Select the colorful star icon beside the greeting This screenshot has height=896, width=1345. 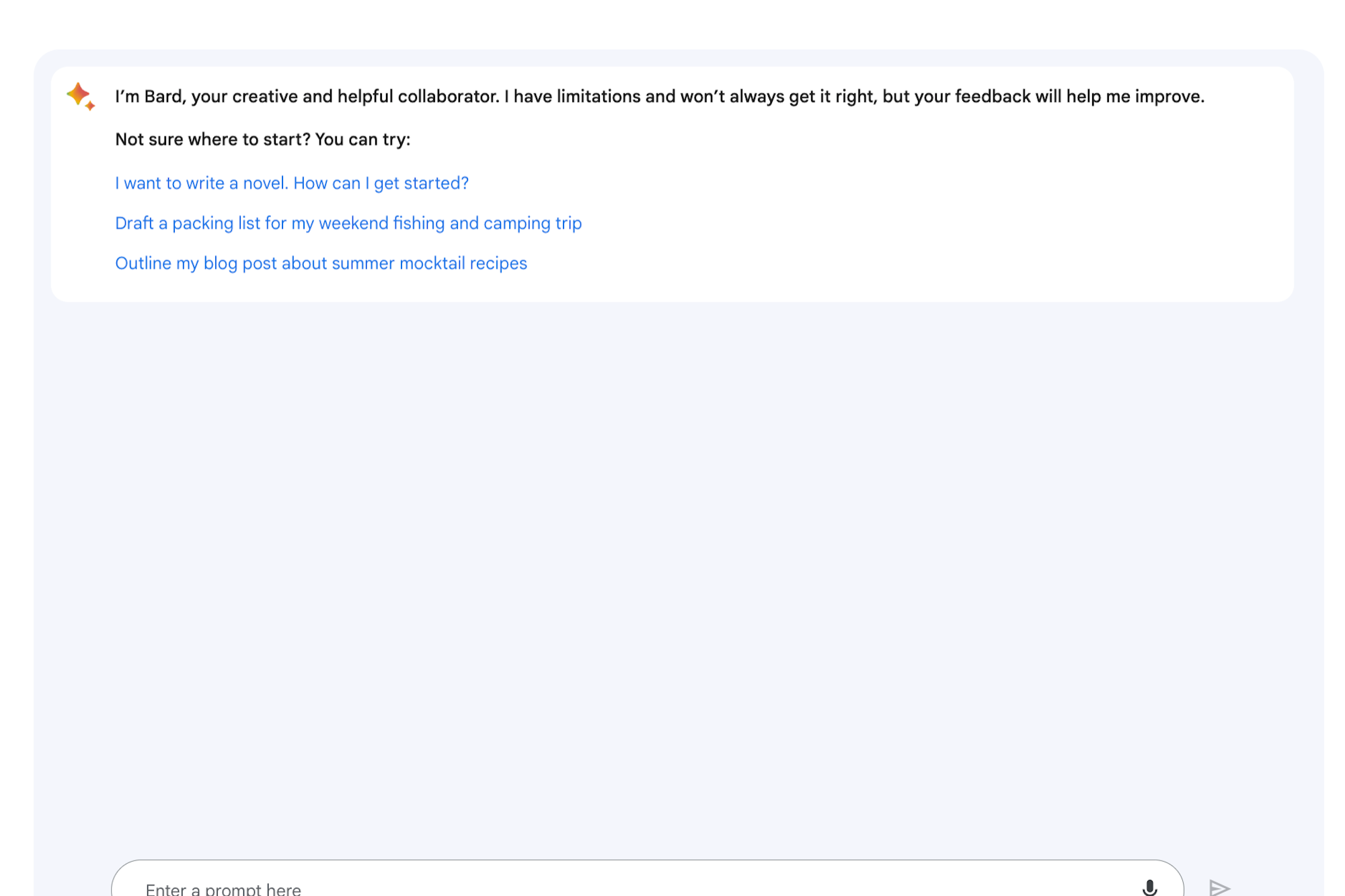tap(81, 96)
